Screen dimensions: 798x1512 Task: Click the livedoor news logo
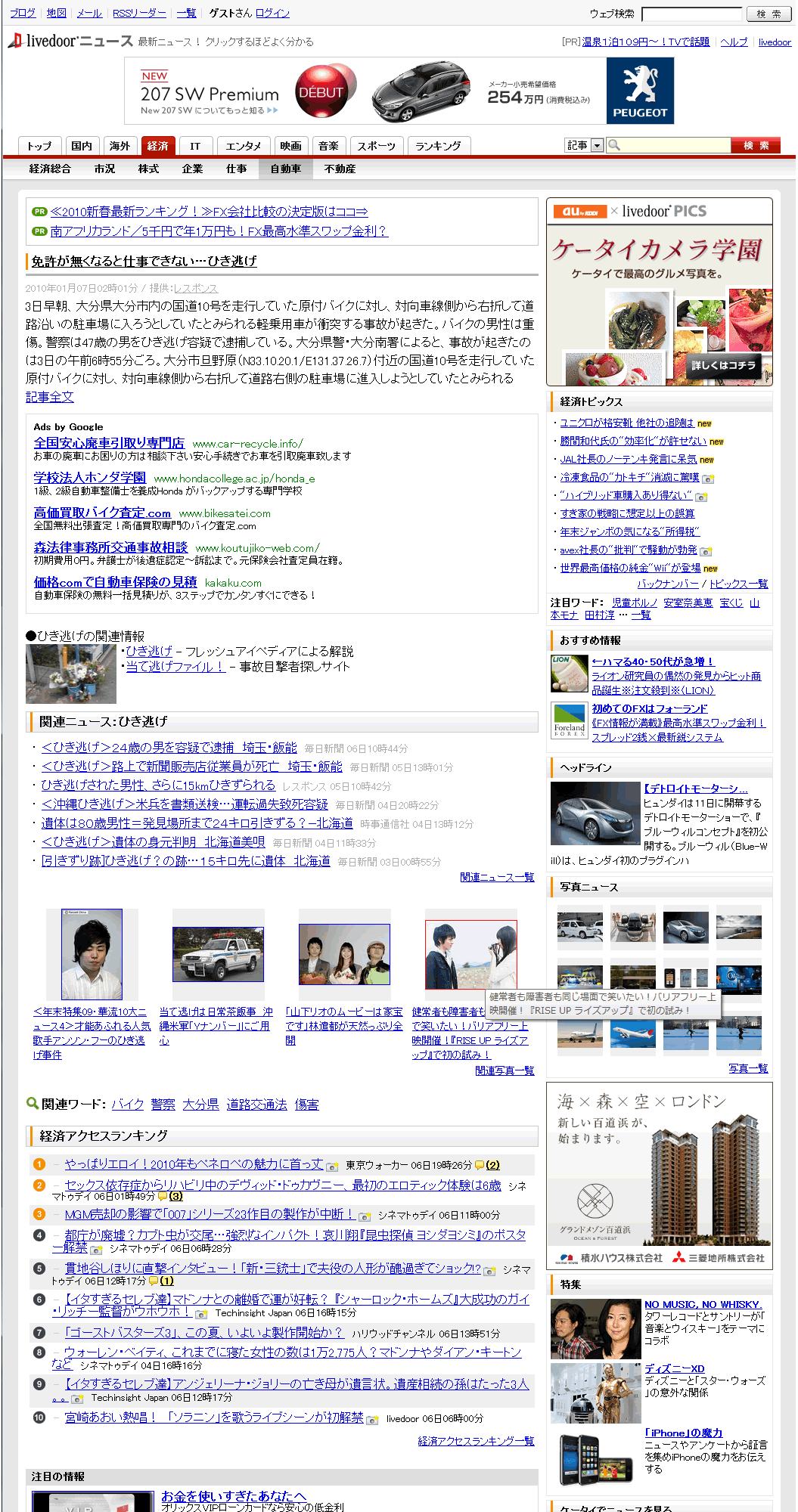tap(70, 41)
